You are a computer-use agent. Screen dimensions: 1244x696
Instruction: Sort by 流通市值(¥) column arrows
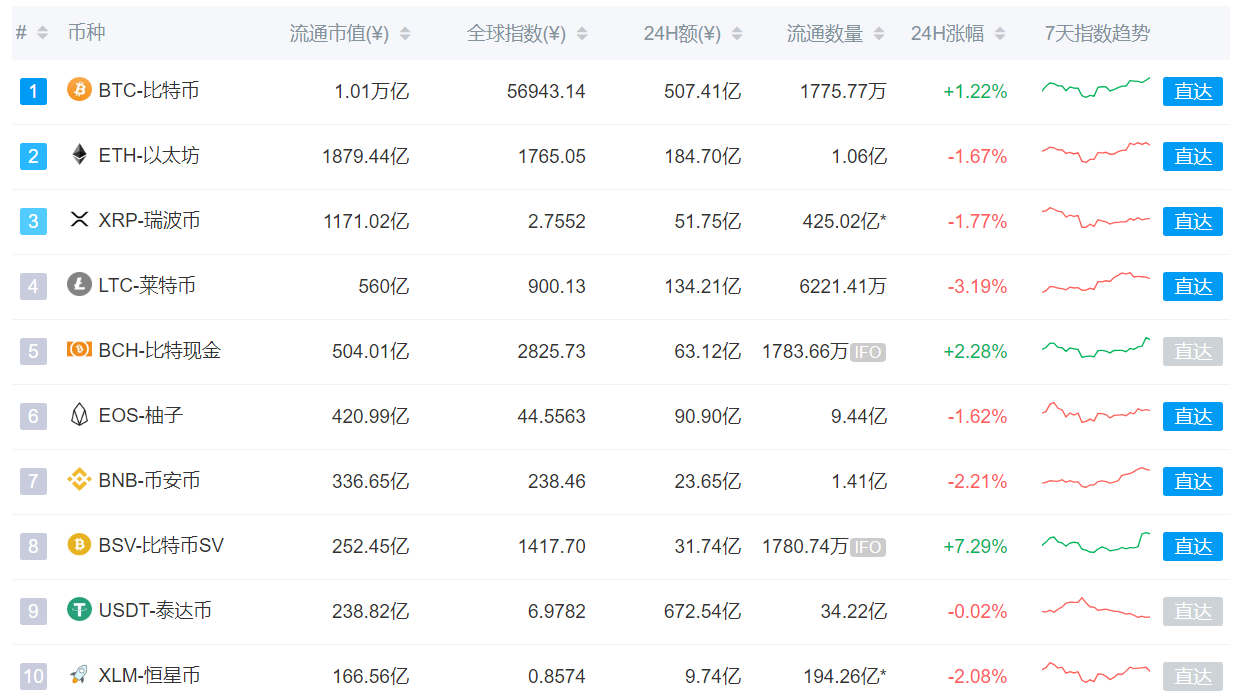coord(404,34)
